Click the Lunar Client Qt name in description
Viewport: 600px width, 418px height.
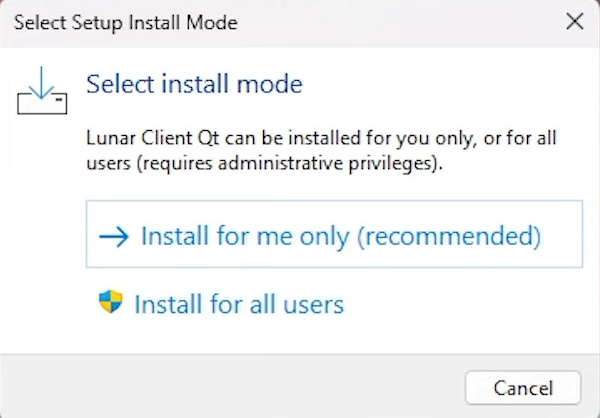click(x=153, y=138)
